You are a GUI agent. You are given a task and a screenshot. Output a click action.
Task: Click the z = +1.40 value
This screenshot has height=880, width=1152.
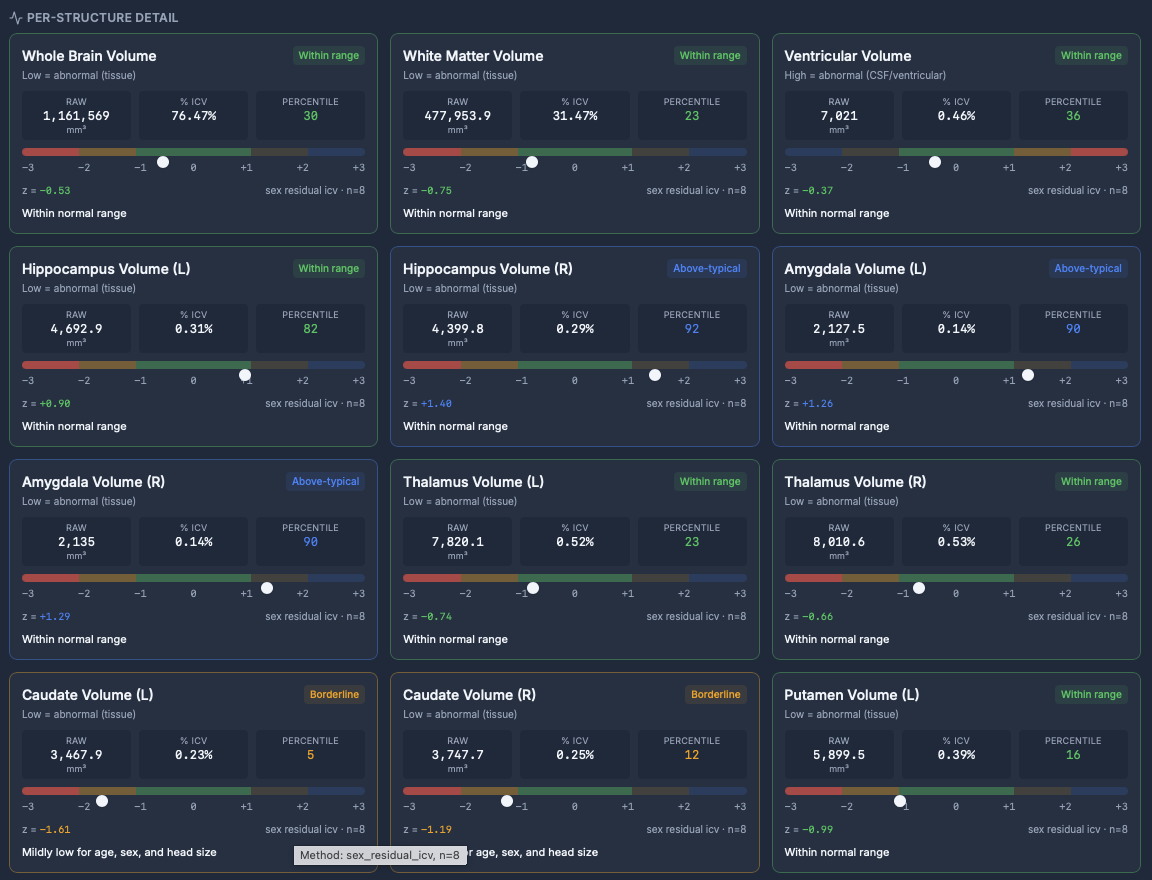click(428, 403)
